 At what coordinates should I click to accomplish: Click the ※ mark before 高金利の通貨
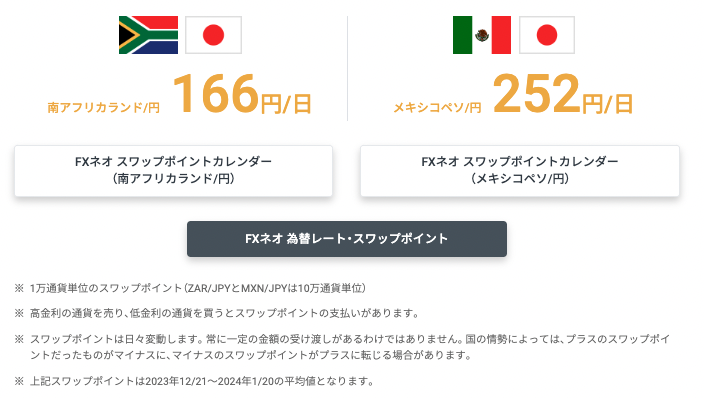click(19, 313)
